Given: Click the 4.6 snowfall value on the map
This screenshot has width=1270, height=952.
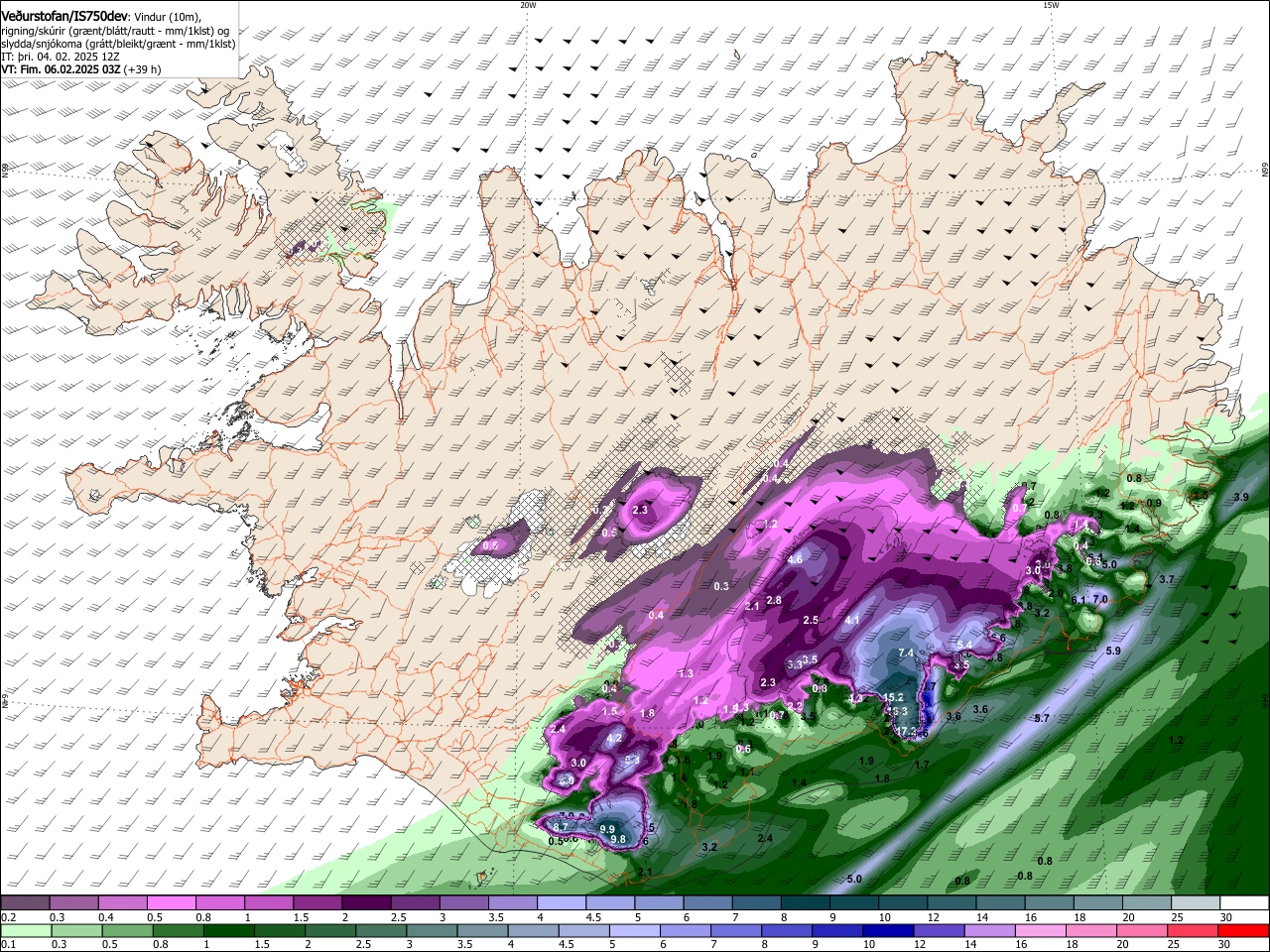Looking at the screenshot, I should (795, 559).
